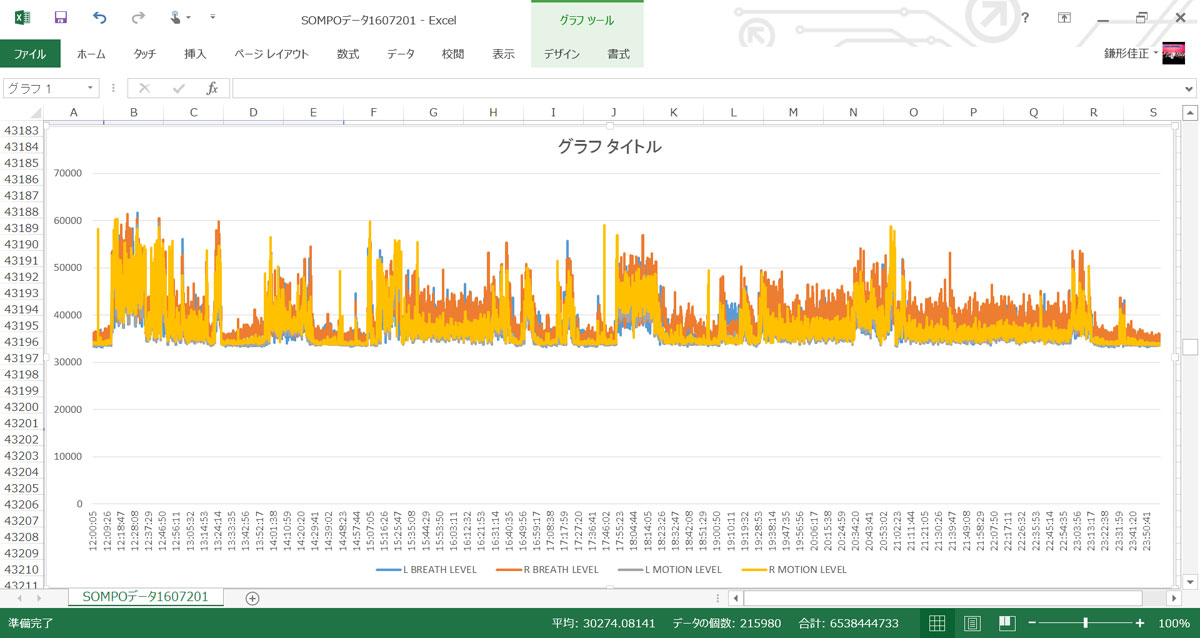Screen dimensions: 1200x638
Task: Click the Save icon in quick access toolbar
Action: (x=60, y=18)
